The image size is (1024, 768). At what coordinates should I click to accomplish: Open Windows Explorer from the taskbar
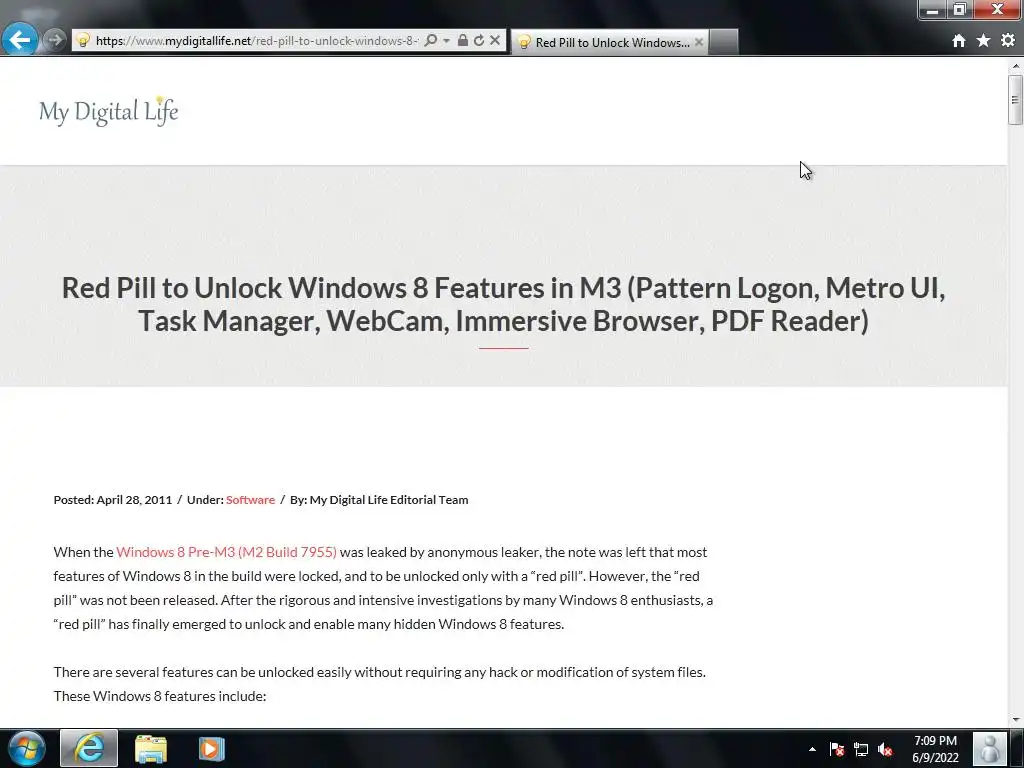click(151, 748)
